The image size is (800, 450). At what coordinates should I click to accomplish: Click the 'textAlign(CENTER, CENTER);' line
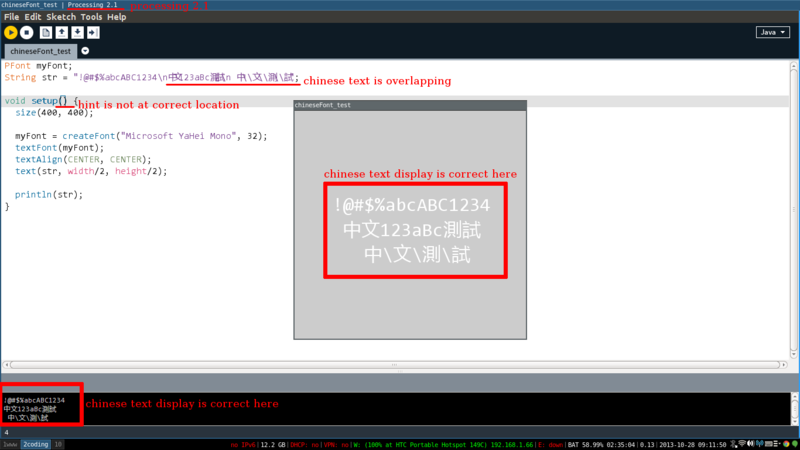click(83, 160)
